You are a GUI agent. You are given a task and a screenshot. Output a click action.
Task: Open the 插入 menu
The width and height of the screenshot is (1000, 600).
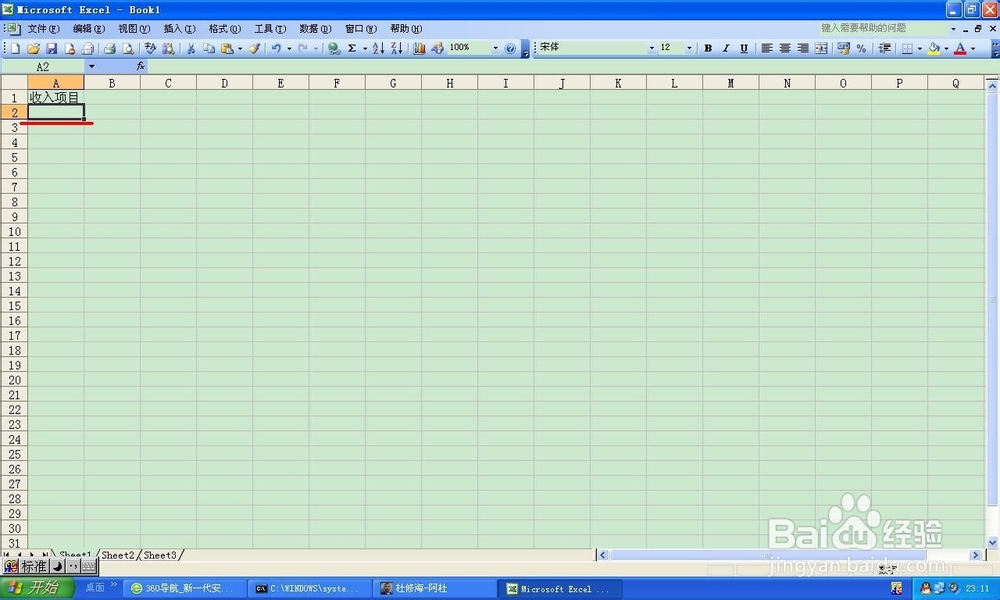point(179,29)
